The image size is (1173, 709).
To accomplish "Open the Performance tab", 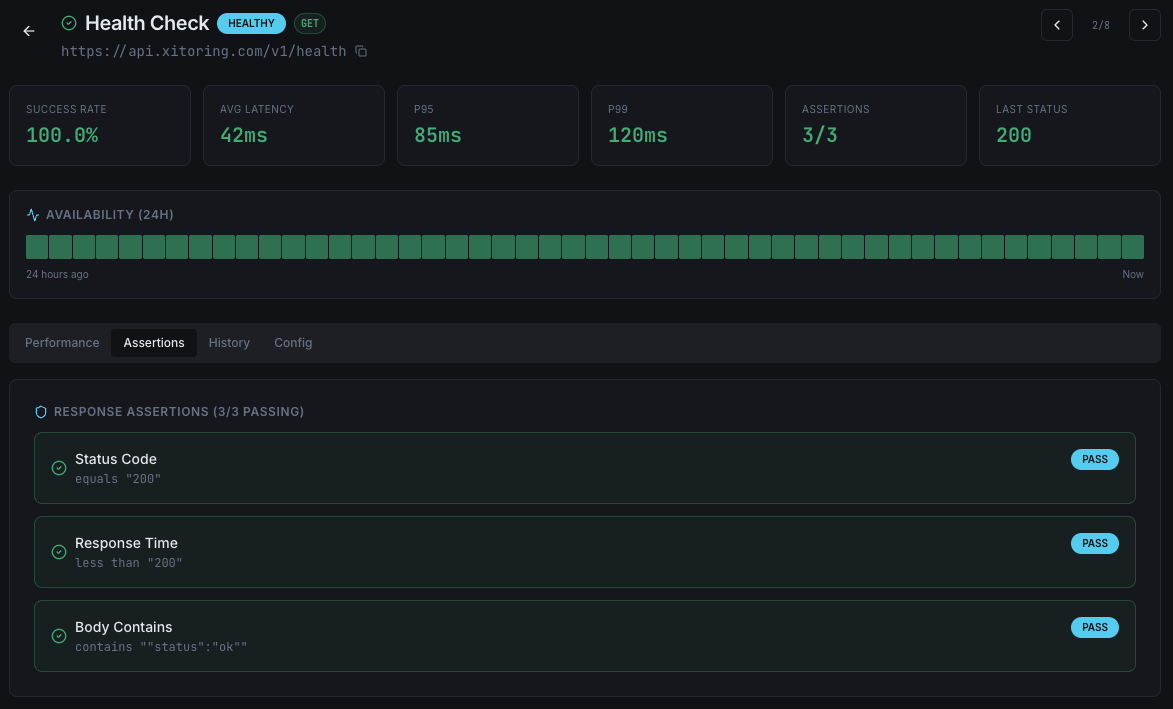I will coord(62,342).
